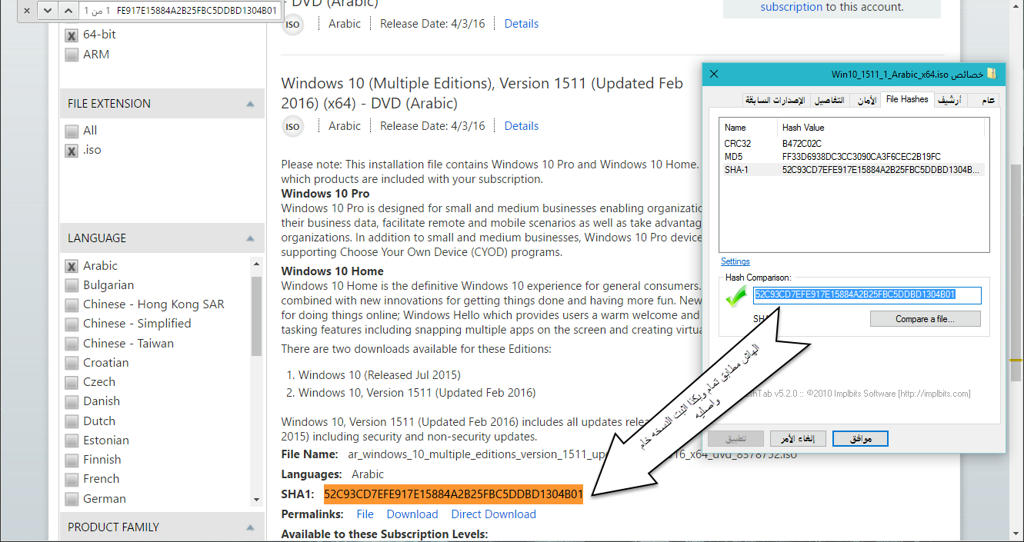Open the التفاصيل (Details) tab
This screenshot has height=542, width=1024.
click(830, 101)
